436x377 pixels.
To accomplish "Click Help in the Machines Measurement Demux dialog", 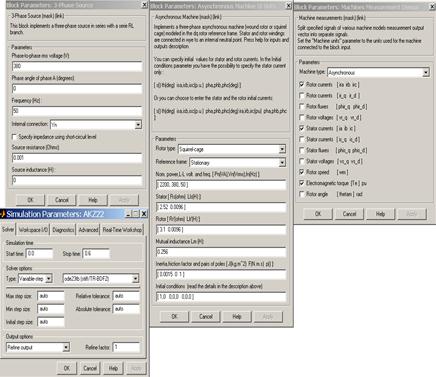I will click(x=381, y=214).
